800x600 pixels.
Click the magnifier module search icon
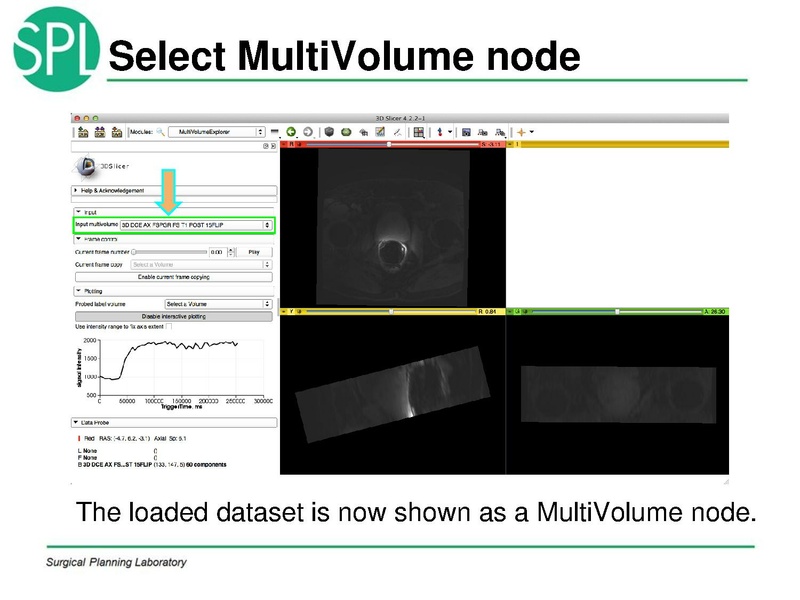coord(160,130)
